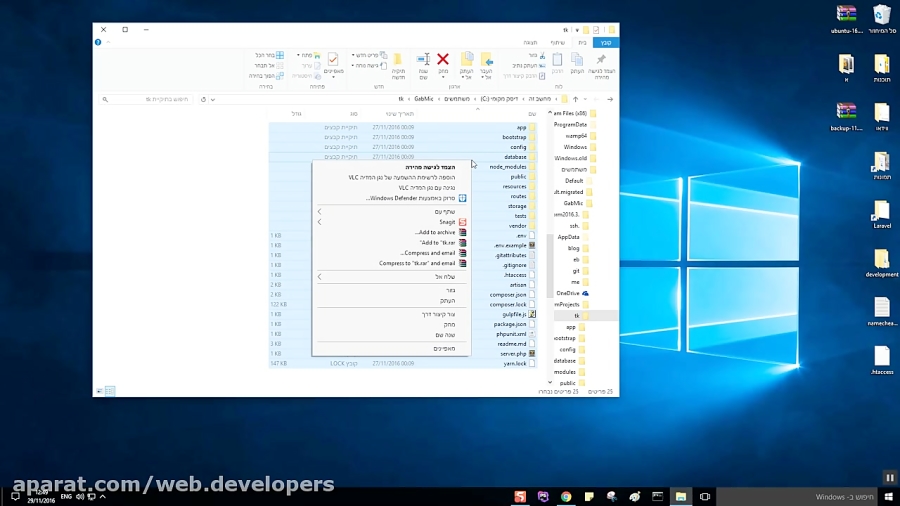Select 'Compress and email...' in context menu
Viewport: 900px width, 506px height.
point(429,253)
